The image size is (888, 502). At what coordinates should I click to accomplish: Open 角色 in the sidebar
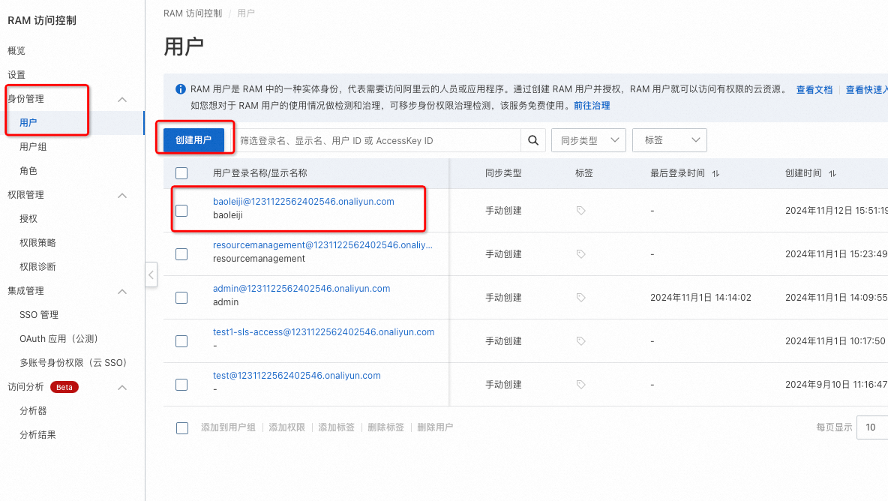28,171
